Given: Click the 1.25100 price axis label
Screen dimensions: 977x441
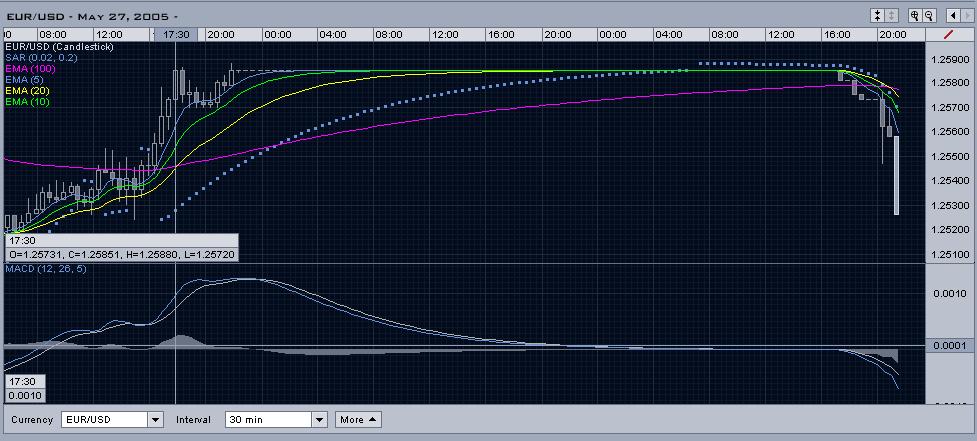Looking at the screenshot, I should 952,255.
